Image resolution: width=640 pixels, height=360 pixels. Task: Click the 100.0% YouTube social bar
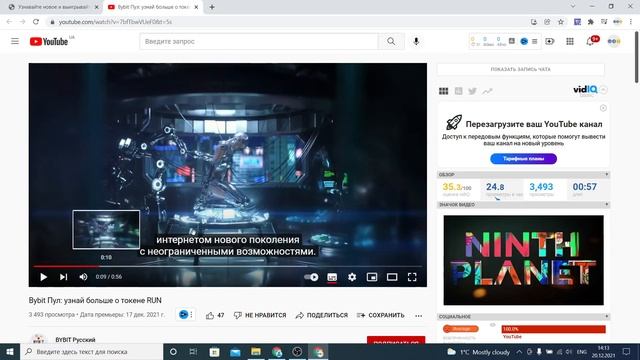click(x=553, y=329)
